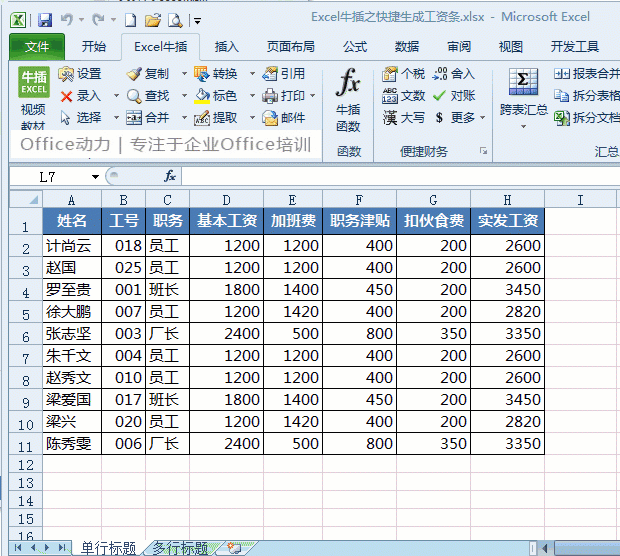Open the 文件 file tab
Screen dimensions: 620x556
(37, 47)
